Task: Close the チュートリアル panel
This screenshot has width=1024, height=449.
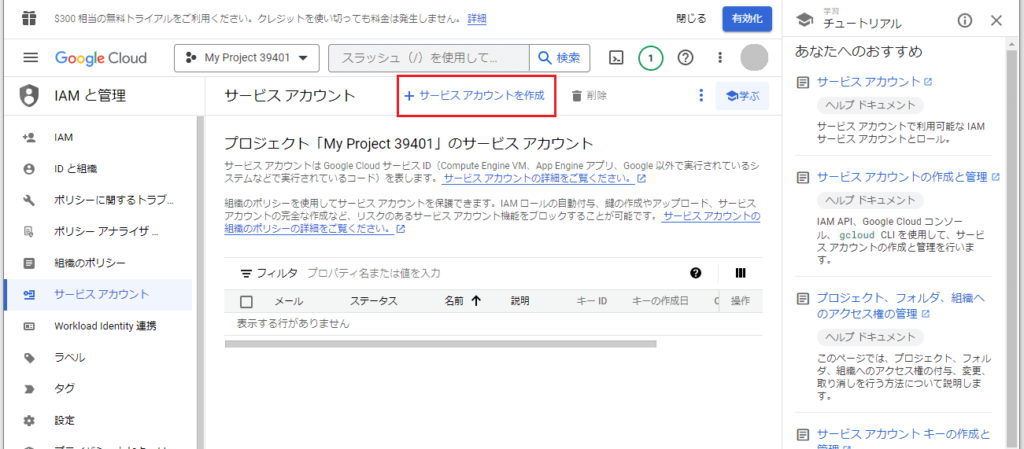Action: click(x=996, y=21)
